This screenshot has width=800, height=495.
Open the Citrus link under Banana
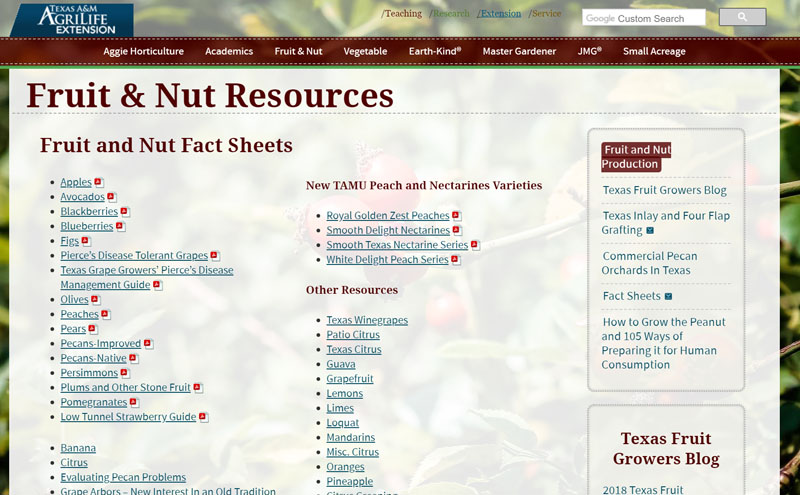tap(74, 463)
